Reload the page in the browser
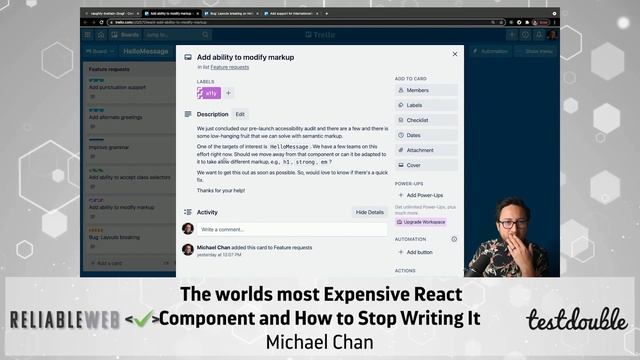The width and height of the screenshot is (640, 360). point(101,22)
